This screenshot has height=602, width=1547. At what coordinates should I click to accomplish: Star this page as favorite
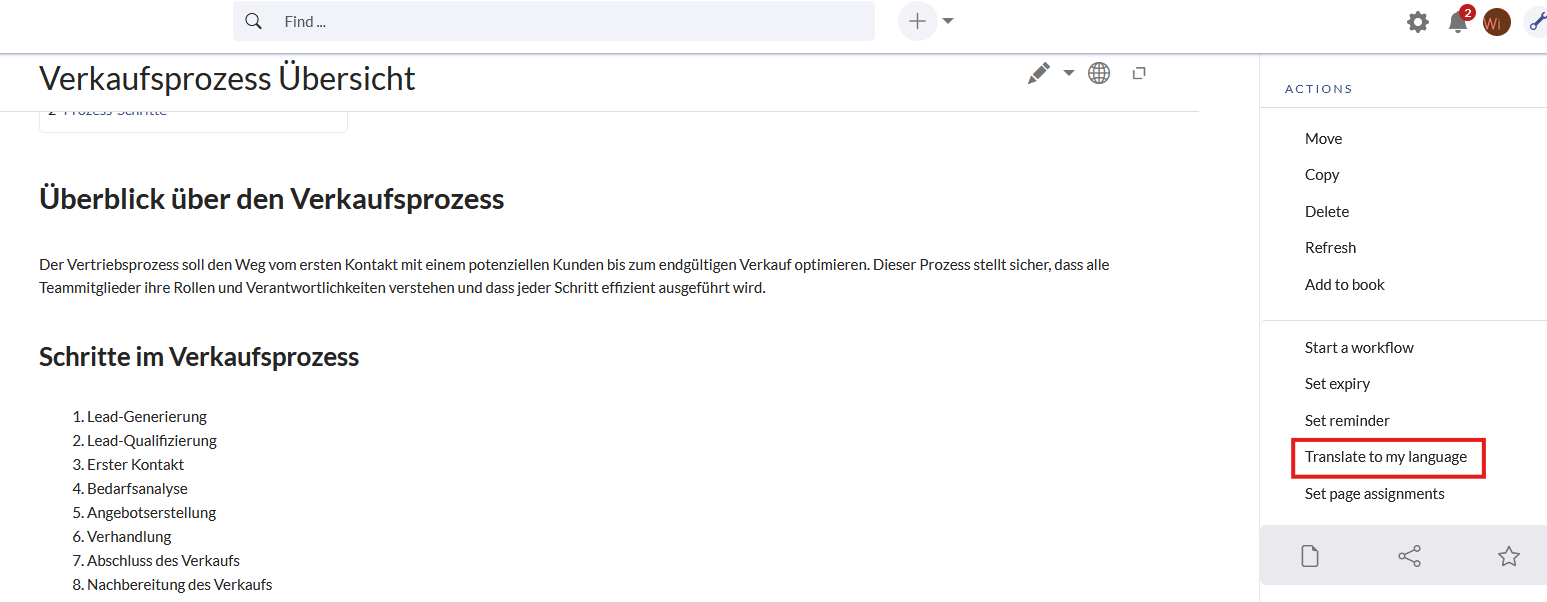[1509, 557]
